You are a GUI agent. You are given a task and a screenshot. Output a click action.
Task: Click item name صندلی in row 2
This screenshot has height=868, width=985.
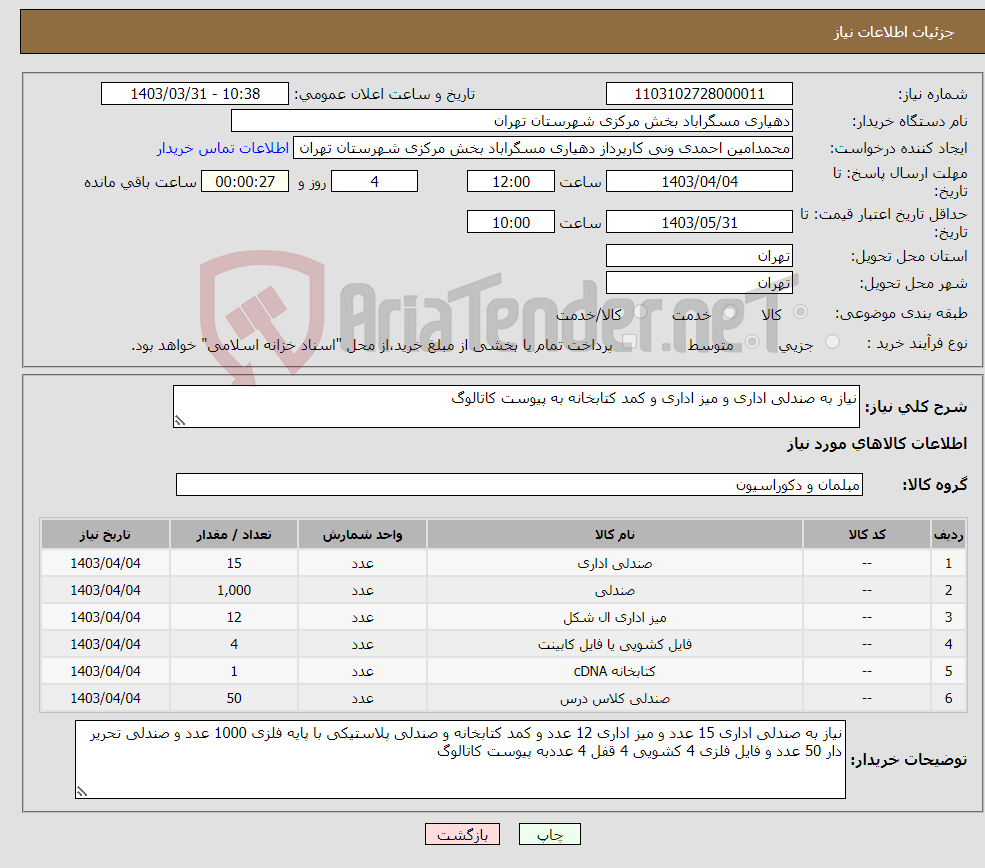point(615,590)
